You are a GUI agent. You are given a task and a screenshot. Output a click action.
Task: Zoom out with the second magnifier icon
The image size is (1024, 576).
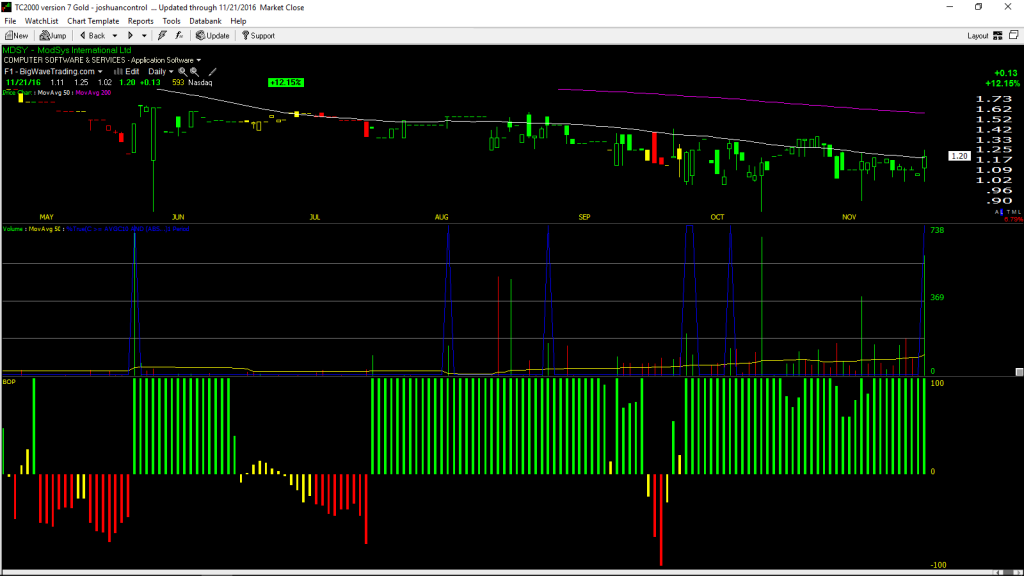pyautogui.click(x=195, y=72)
